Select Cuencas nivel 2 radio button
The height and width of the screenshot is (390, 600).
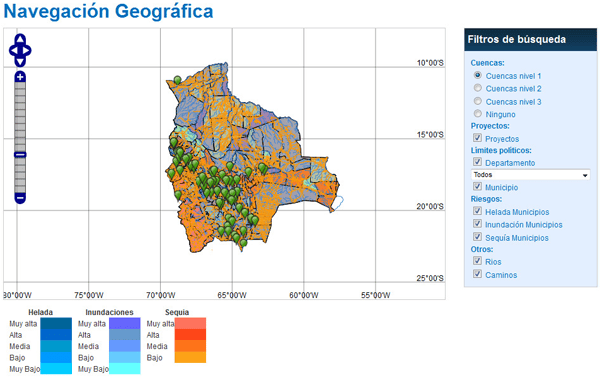(x=478, y=88)
